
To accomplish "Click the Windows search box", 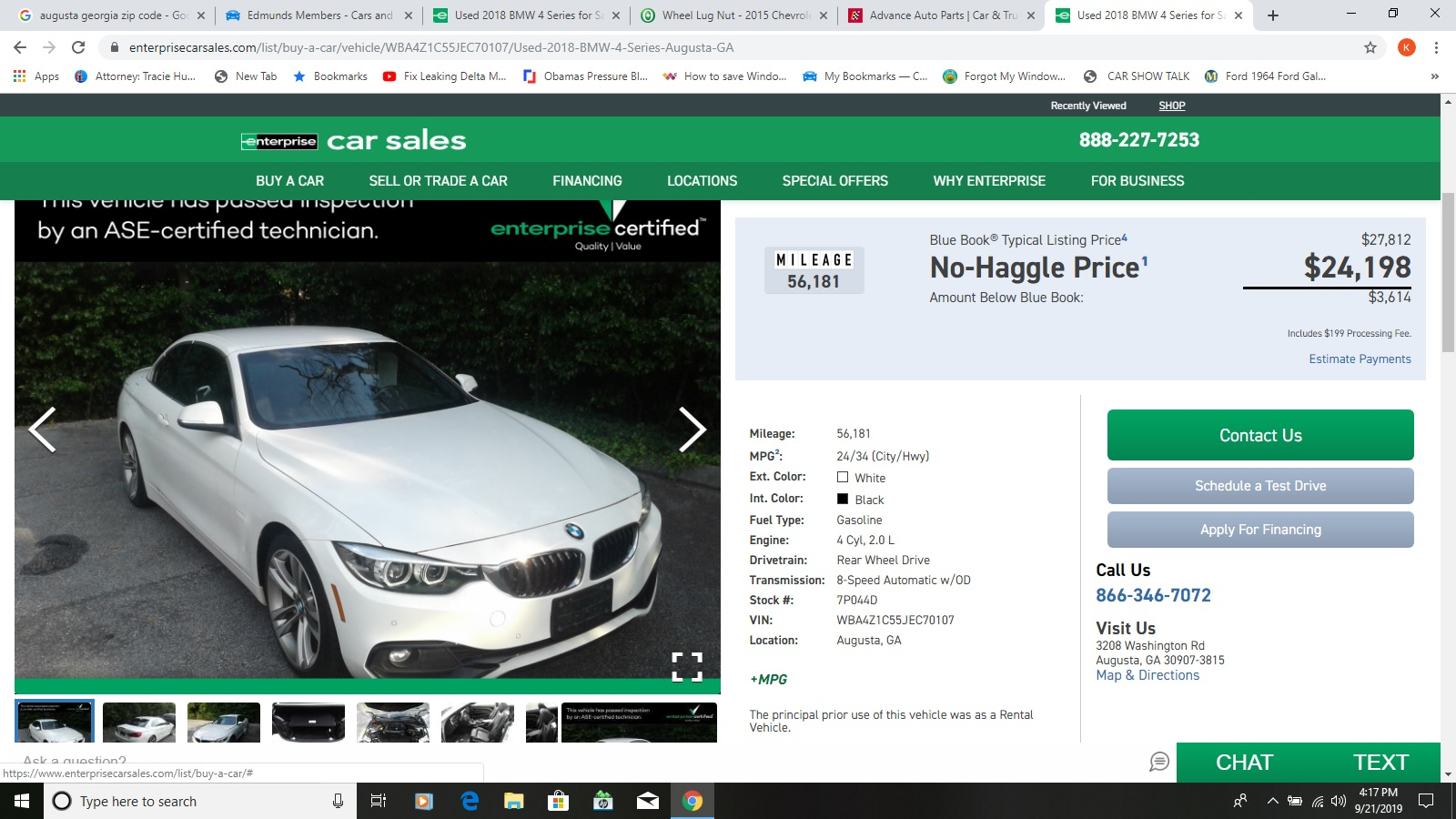I will coord(200,801).
